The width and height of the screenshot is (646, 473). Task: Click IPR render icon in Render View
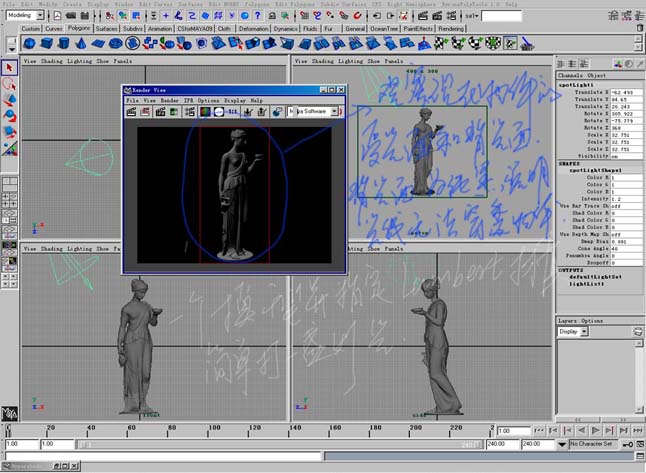click(x=161, y=112)
